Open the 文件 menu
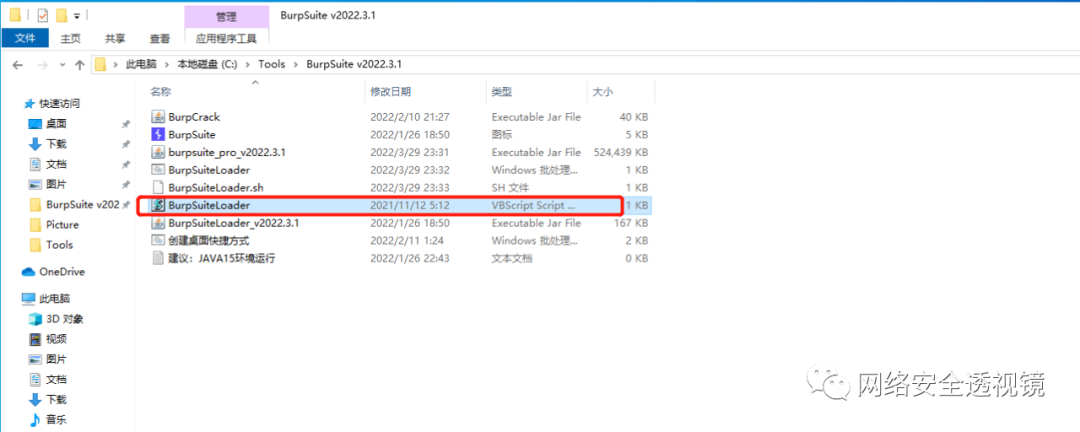 (25, 39)
